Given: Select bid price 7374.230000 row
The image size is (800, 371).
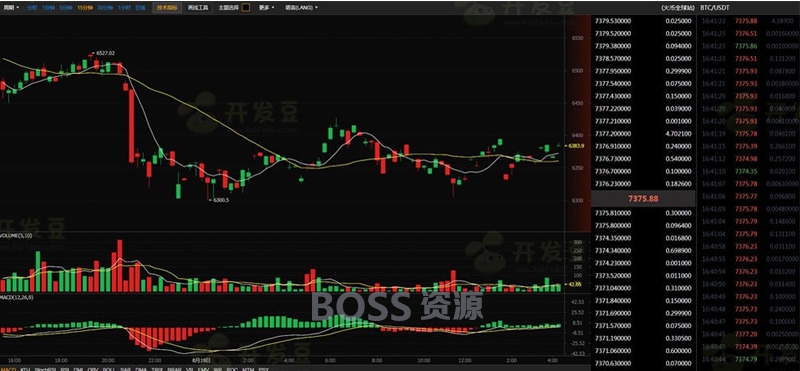Looking at the screenshot, I should click(643, 263).
